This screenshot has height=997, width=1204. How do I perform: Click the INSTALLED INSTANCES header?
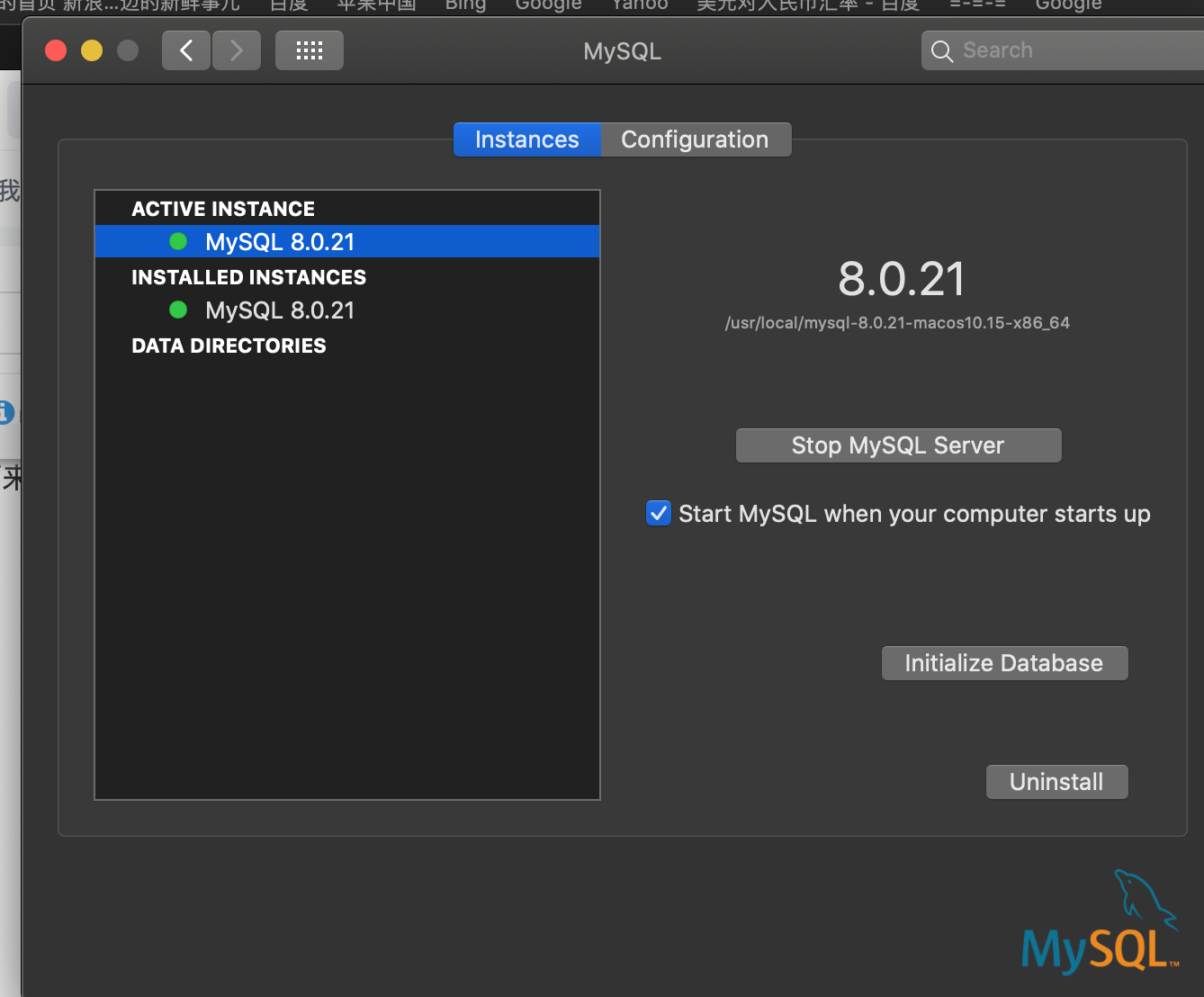point(249,277)
